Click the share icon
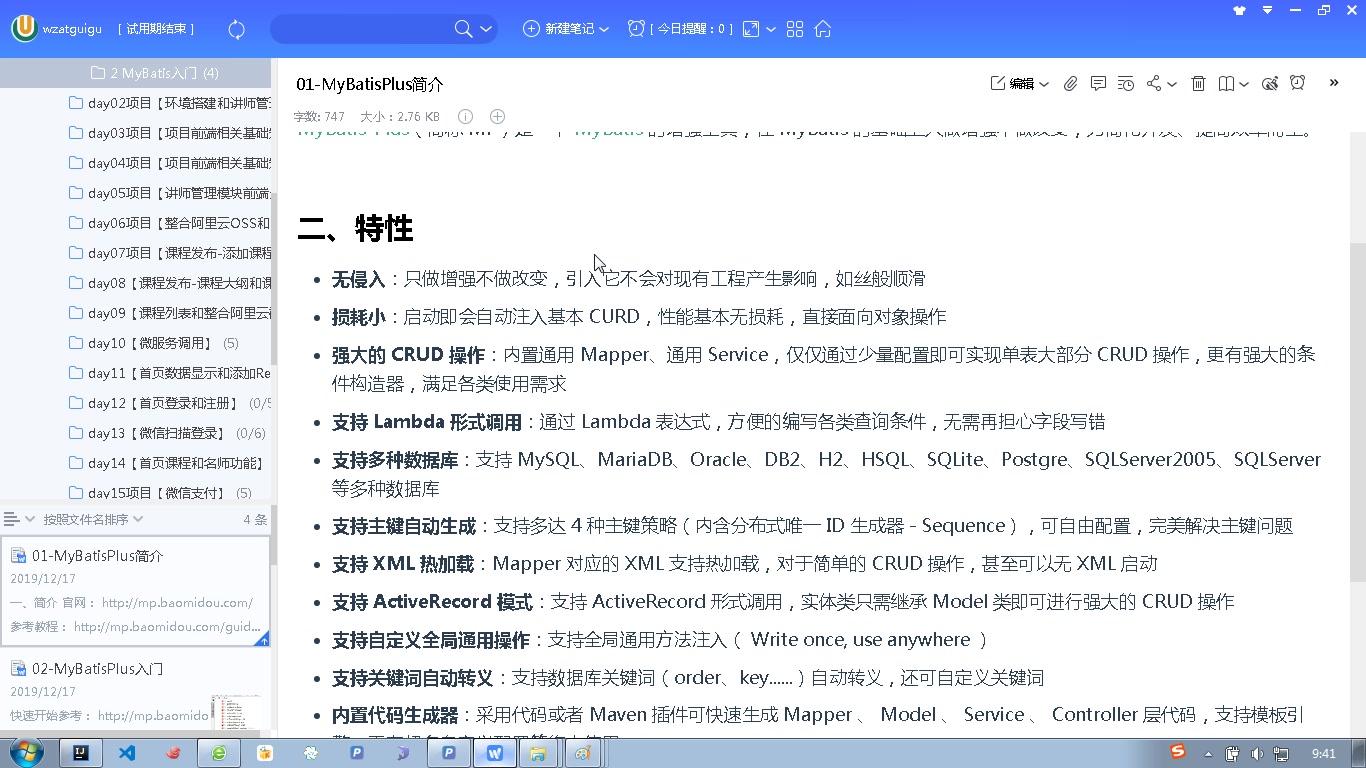Image resolution: width=1366 pixels, height=768 pixels. (1154, 84)
